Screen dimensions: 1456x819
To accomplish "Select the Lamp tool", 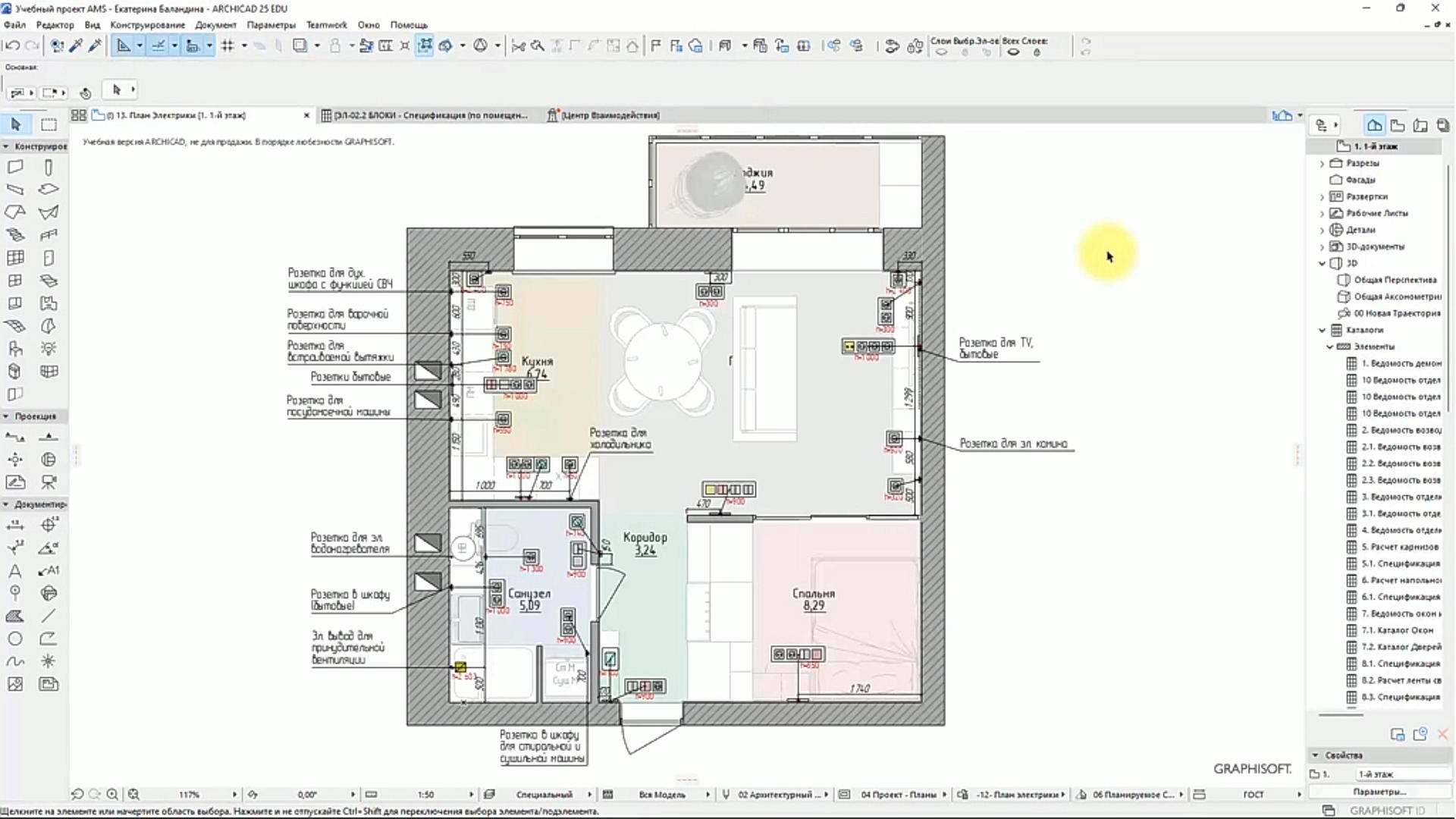I will tap(49, 349).
